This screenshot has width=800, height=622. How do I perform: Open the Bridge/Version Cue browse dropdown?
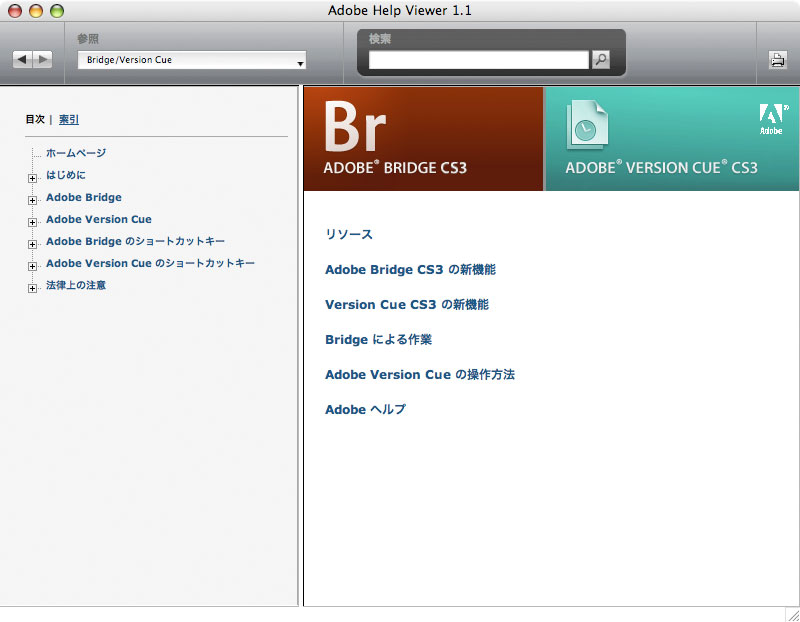[192, 60]
